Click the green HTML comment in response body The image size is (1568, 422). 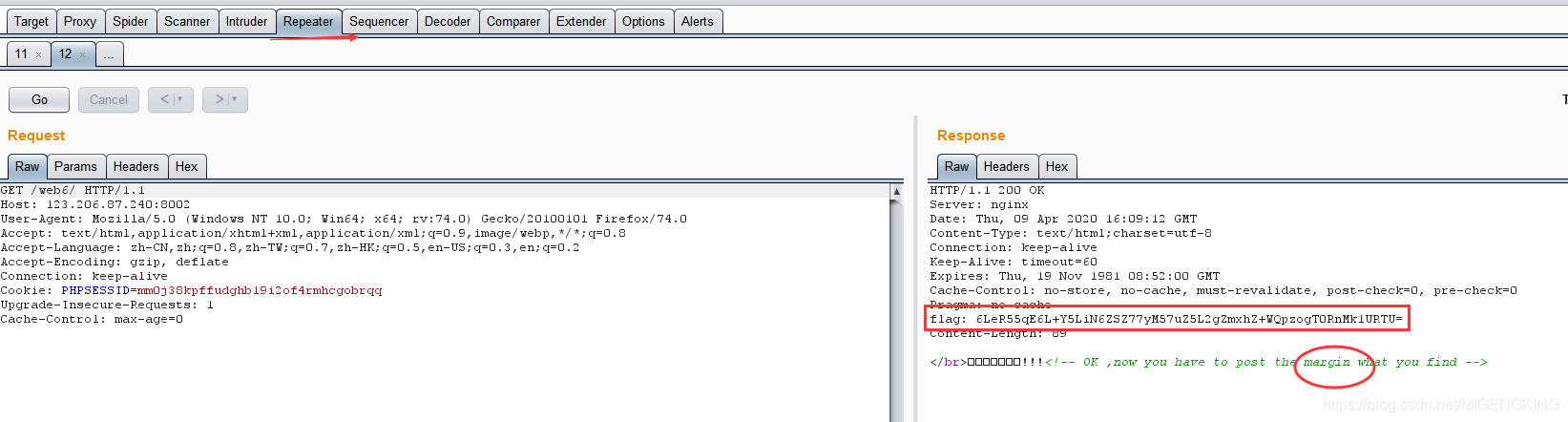click(1265, 362)
